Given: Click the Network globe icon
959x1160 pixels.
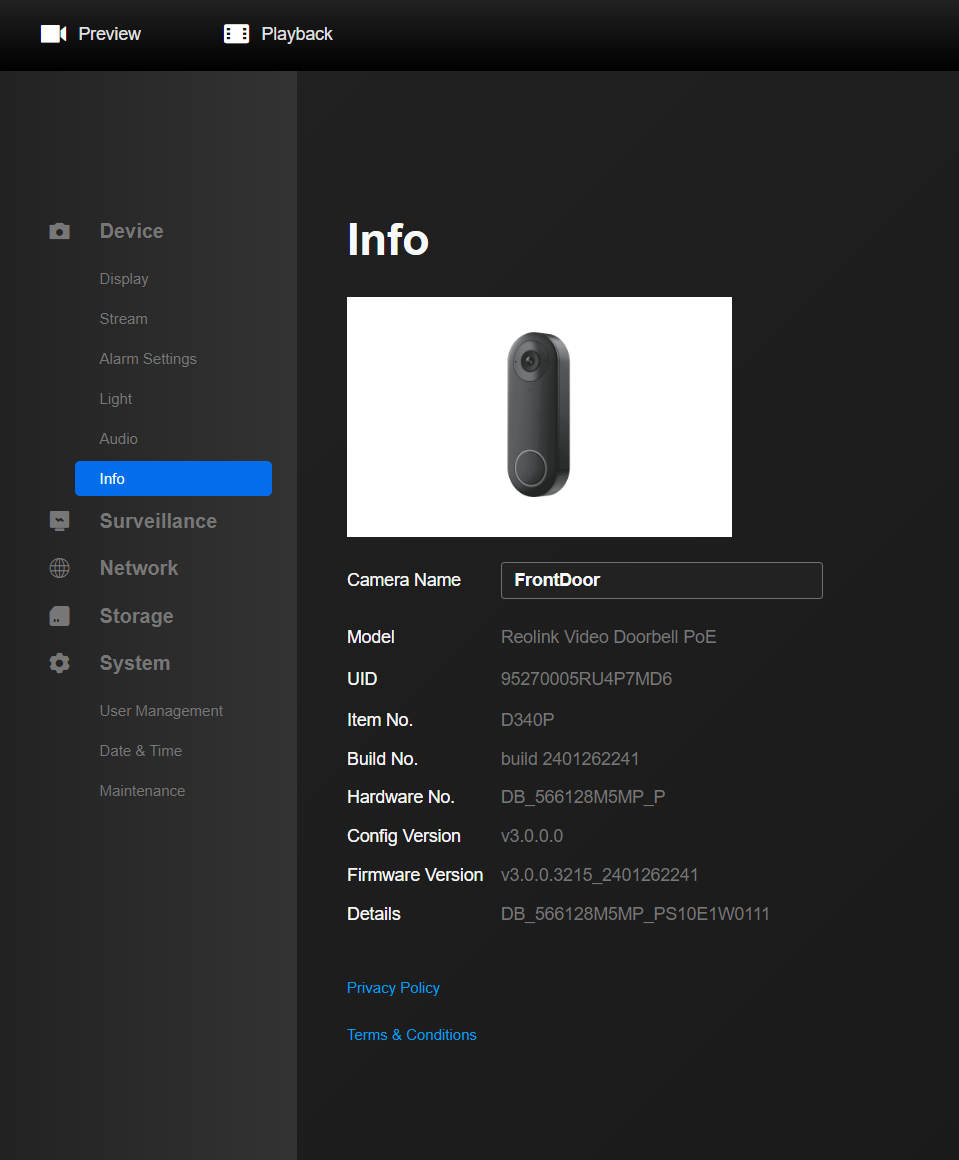Looking at the screenshot, I should pos(59,567).
